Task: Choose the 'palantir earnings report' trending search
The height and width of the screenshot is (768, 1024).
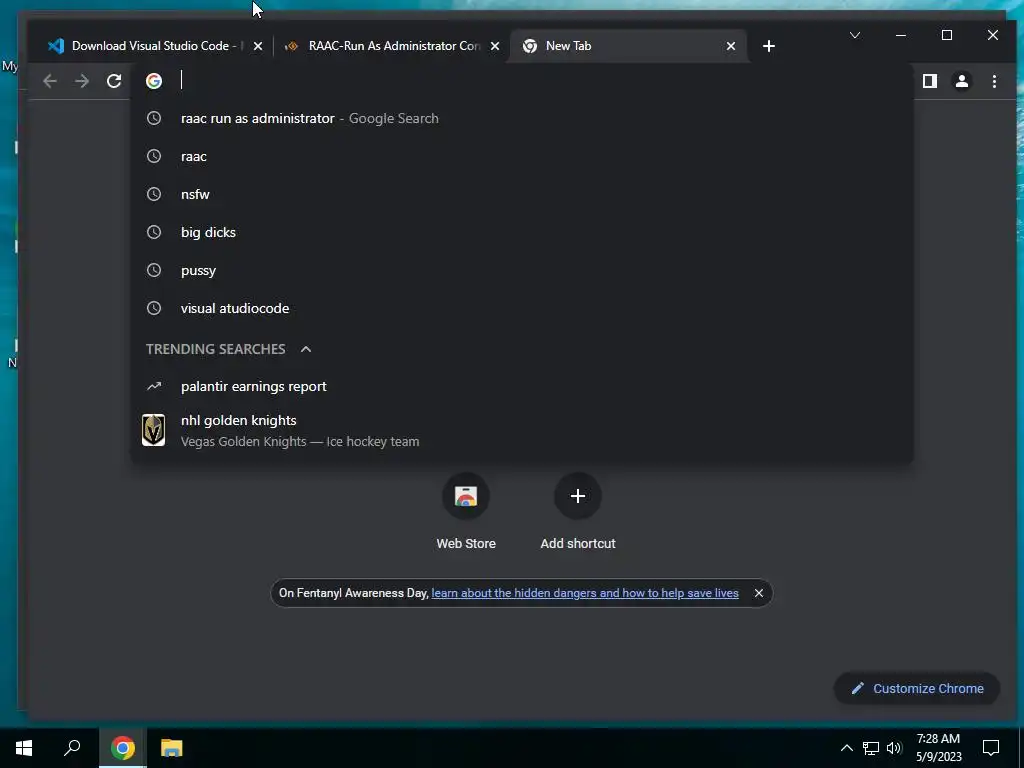Action: (x=521, y=387)
